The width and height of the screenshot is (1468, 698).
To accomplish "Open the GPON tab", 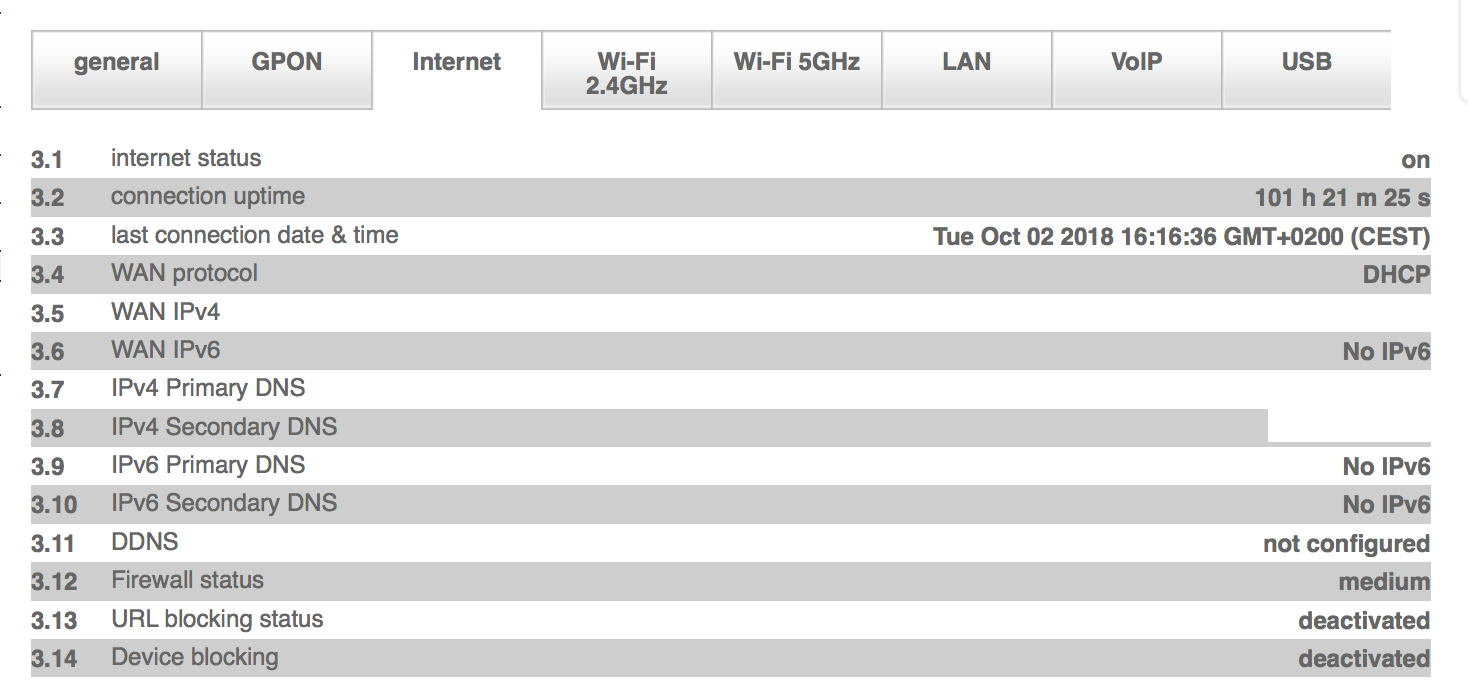I will 287,63.
